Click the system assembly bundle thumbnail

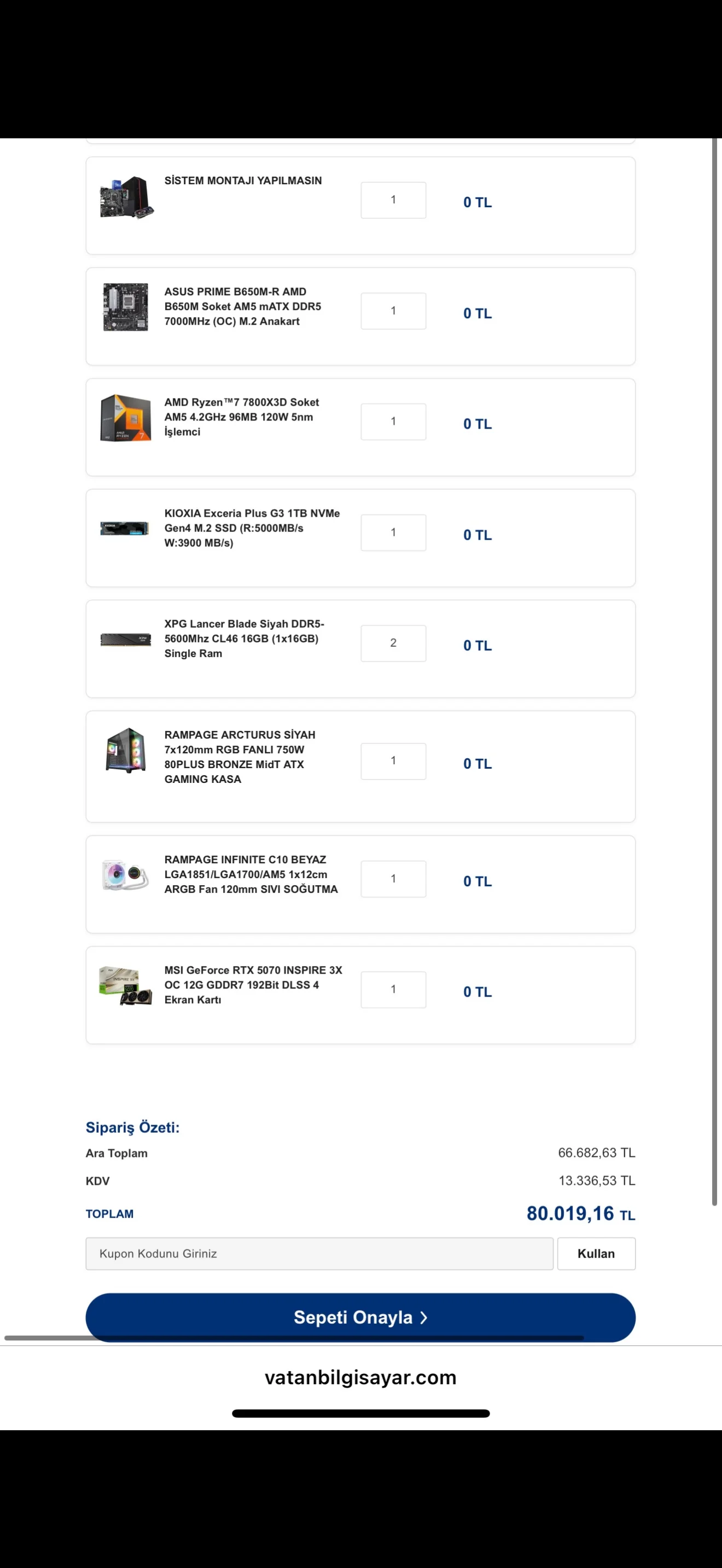tap(126, 197)
